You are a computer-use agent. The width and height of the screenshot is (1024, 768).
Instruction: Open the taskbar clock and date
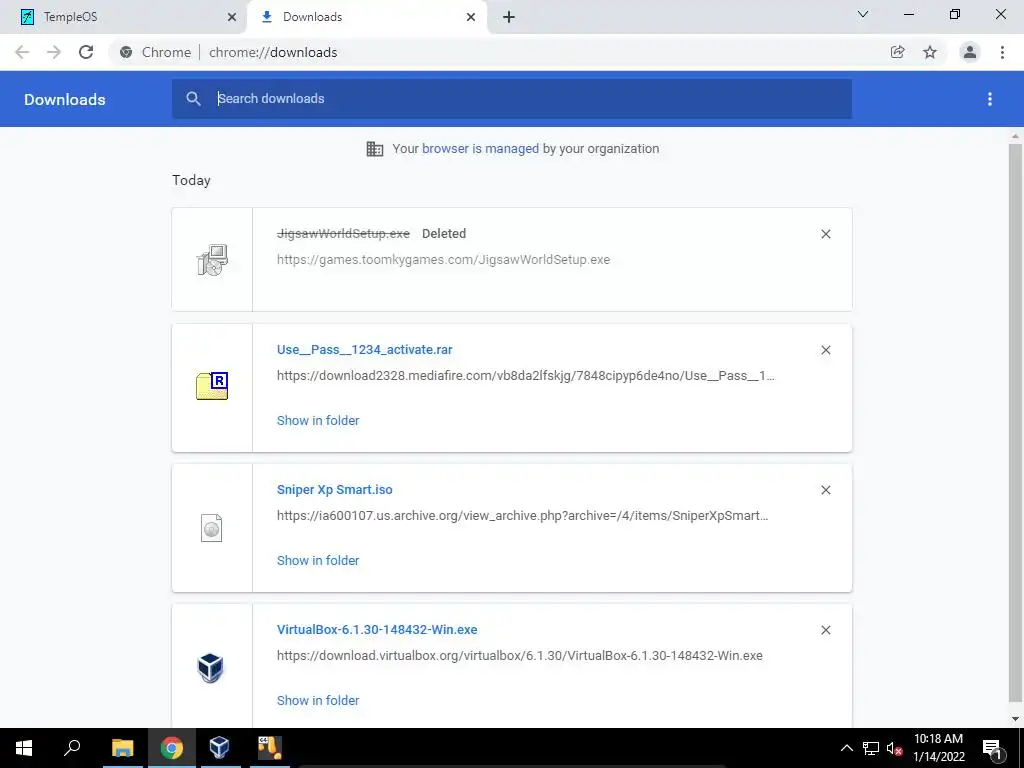coord(938,748)
